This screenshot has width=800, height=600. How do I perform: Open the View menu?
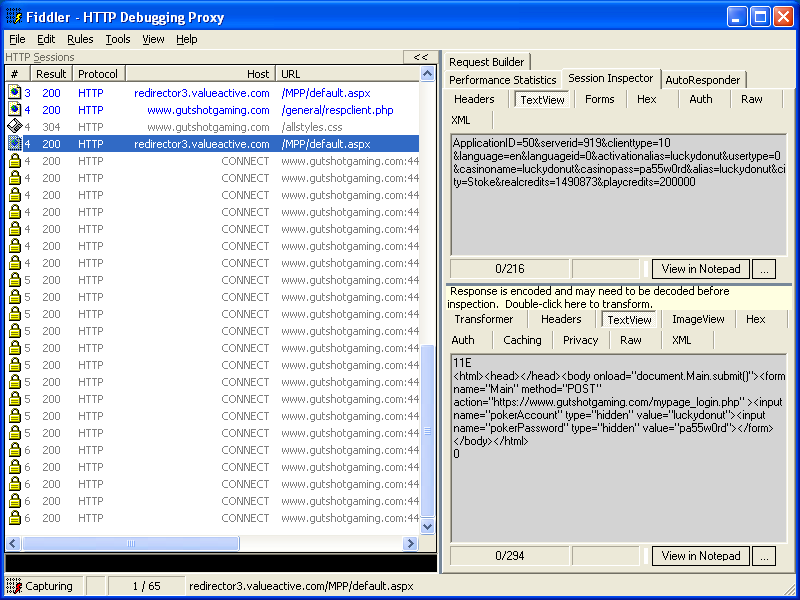tap(153, 39)
